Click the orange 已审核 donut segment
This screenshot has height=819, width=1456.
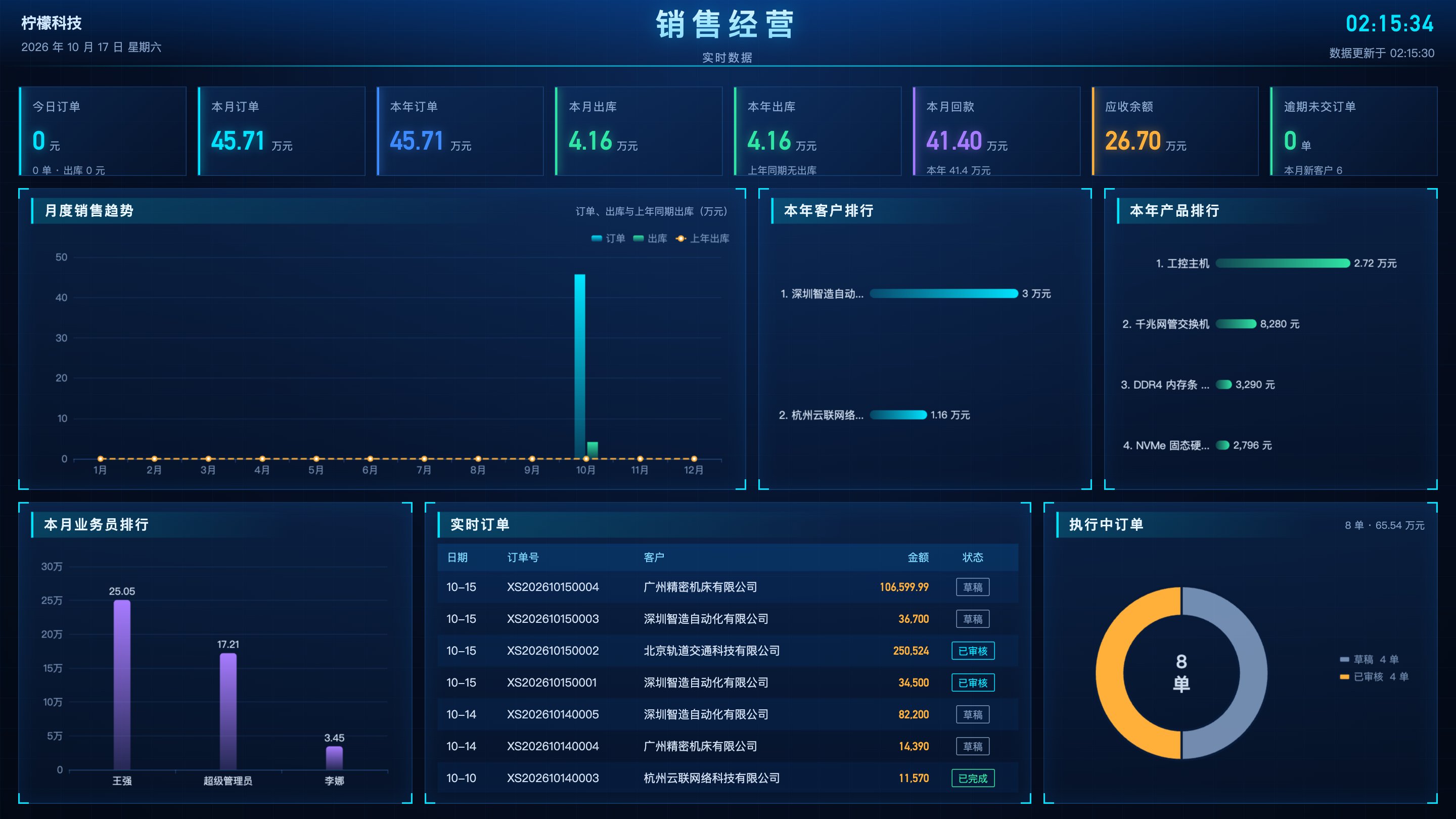[1111, 672]
